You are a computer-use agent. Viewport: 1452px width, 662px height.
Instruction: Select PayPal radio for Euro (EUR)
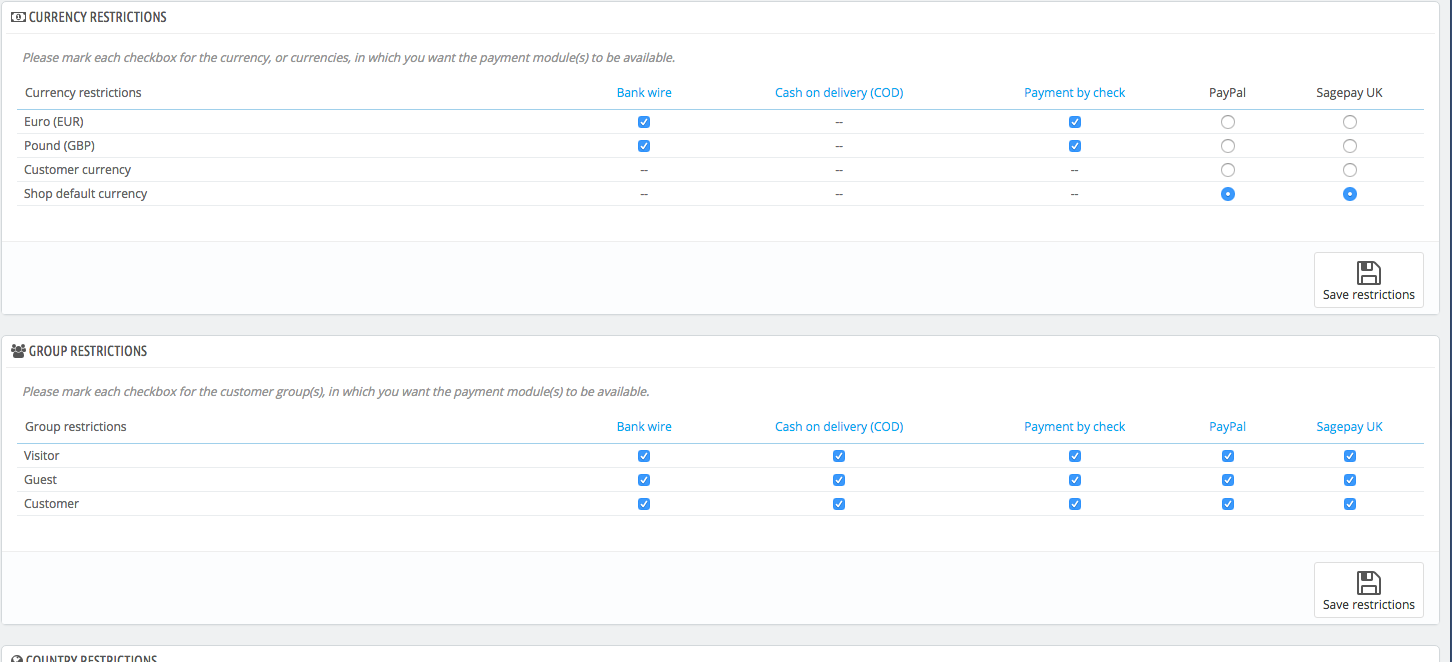tap(1228, 122)
